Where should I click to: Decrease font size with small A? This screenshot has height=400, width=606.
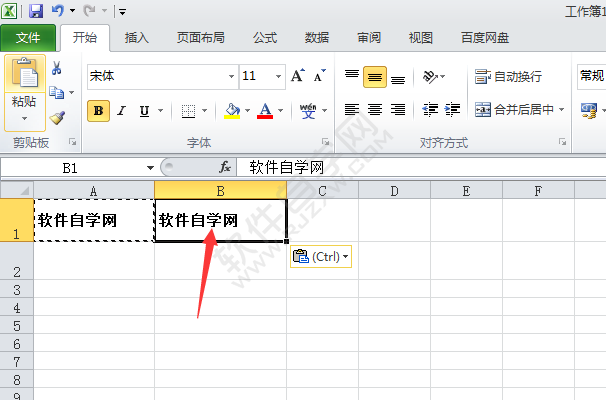[320, 76]
